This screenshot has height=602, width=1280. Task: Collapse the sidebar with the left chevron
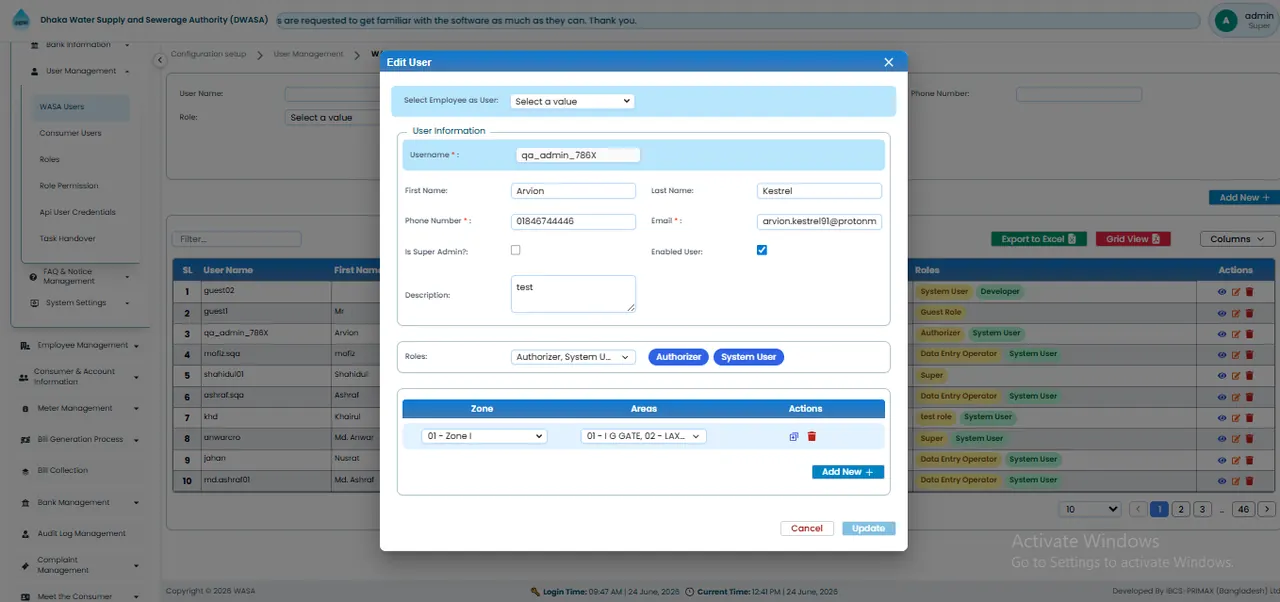click(x=159, y=61)
